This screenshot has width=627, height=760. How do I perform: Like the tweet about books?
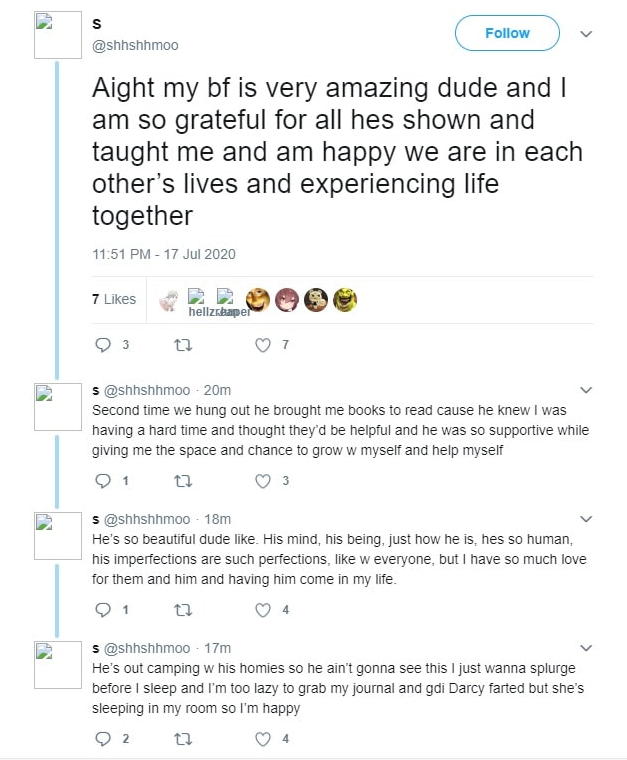point(264,481)
